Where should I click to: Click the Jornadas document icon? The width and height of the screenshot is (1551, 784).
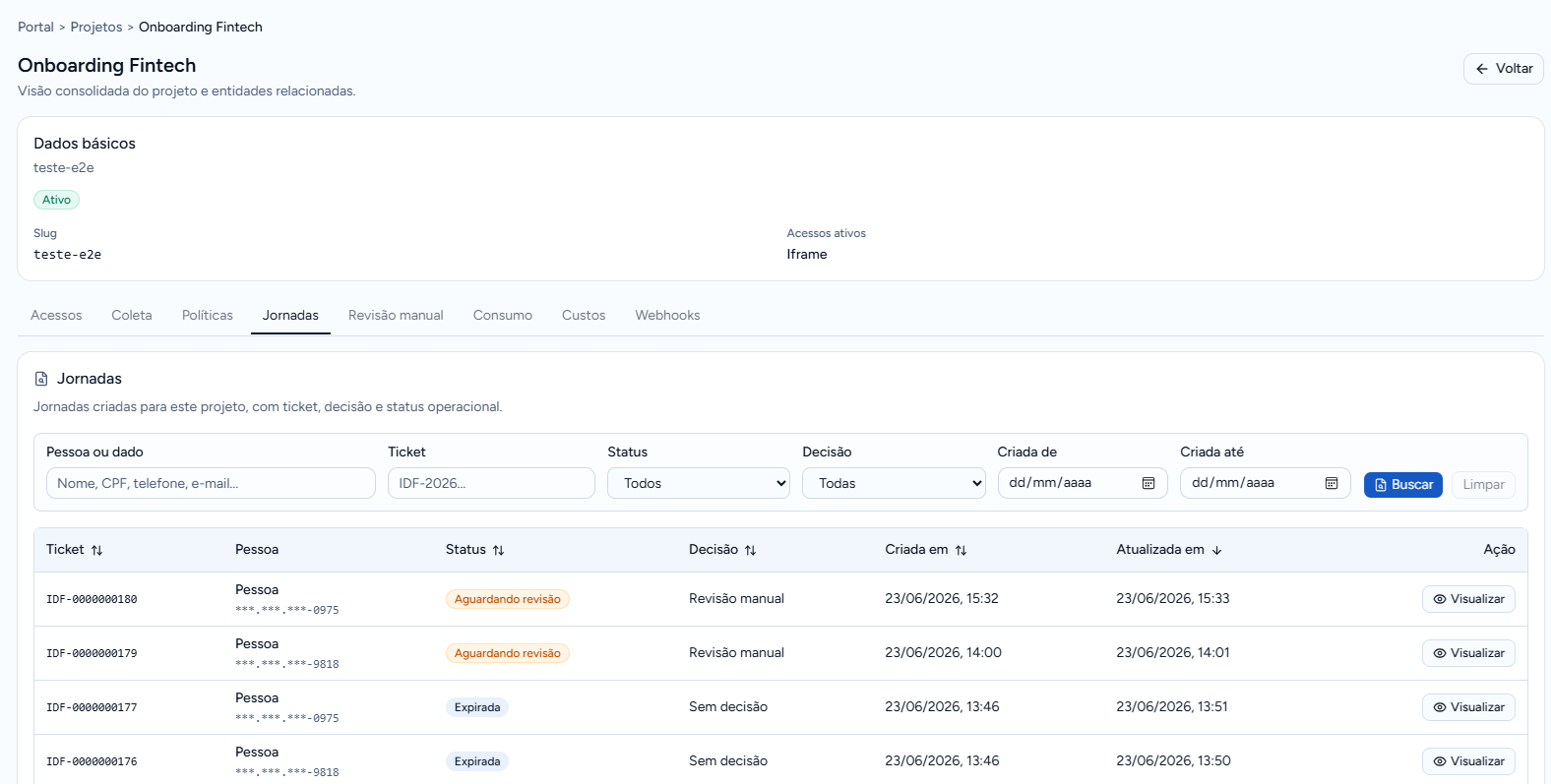coord(41,379)
